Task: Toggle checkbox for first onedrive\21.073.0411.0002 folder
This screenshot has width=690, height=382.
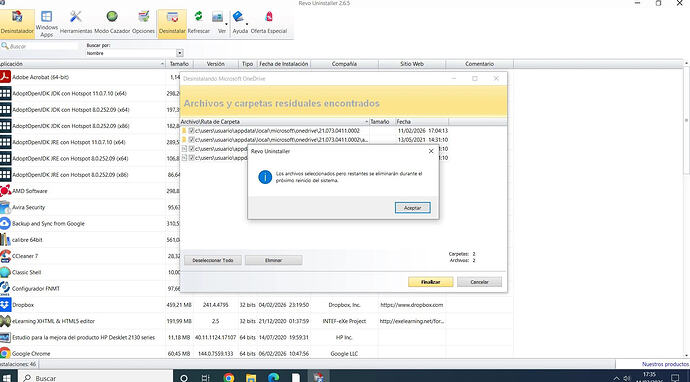Action: click(x=191, y=131)
